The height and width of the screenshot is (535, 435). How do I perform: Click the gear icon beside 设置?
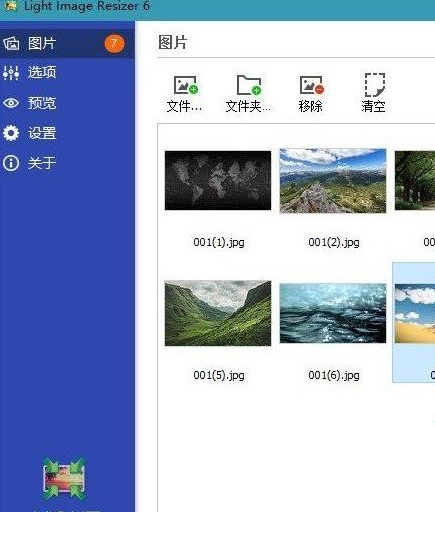(11, 133)
